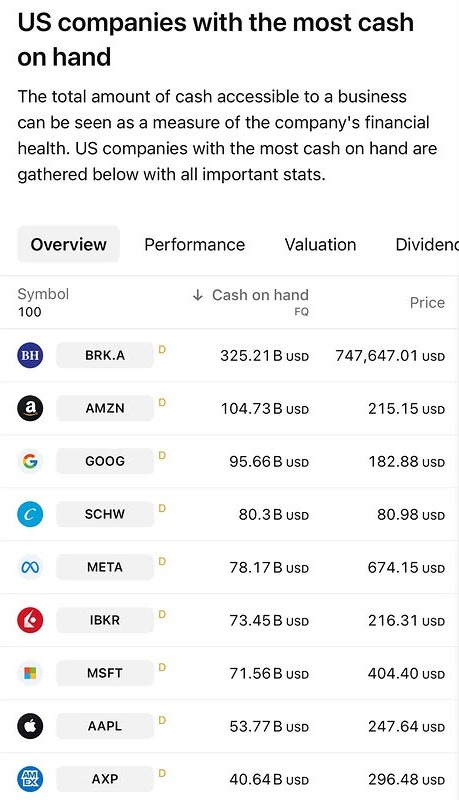Click the Berkshire Hathaway BH logo icon
Viewport: 459px width, 800px height.
[x=30, y=355]
